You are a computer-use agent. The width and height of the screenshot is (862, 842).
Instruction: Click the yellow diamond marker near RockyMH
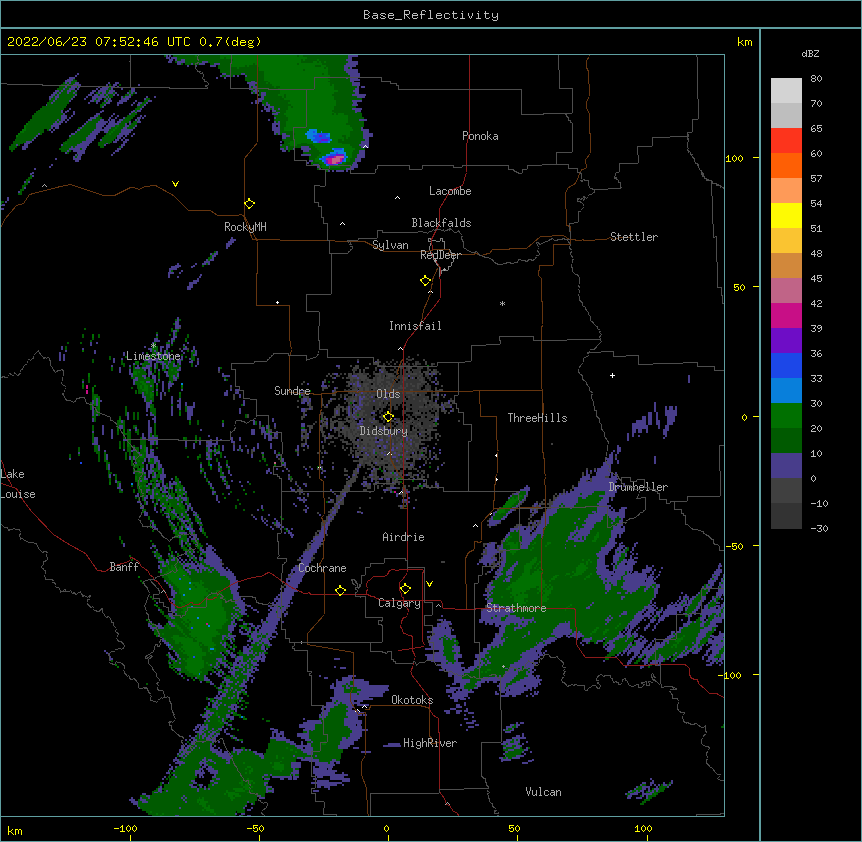coord(250,204)
